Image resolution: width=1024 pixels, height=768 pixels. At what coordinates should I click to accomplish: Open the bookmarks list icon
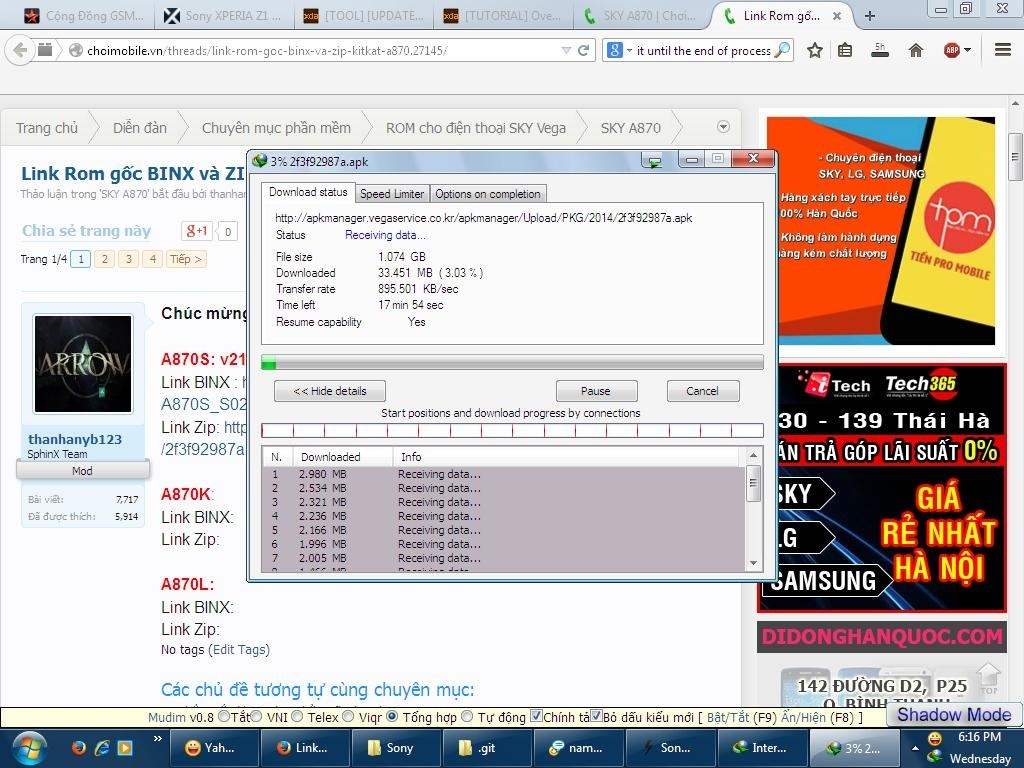click(845, 50)
